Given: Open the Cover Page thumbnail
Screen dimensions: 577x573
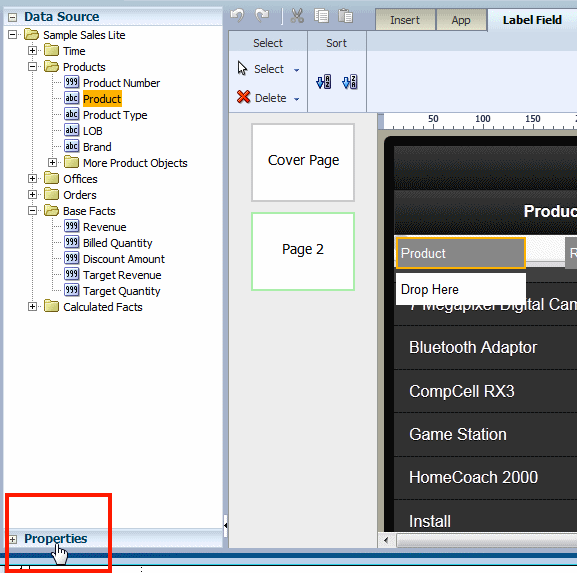Looking at the screenshot, I should (303, 162).
